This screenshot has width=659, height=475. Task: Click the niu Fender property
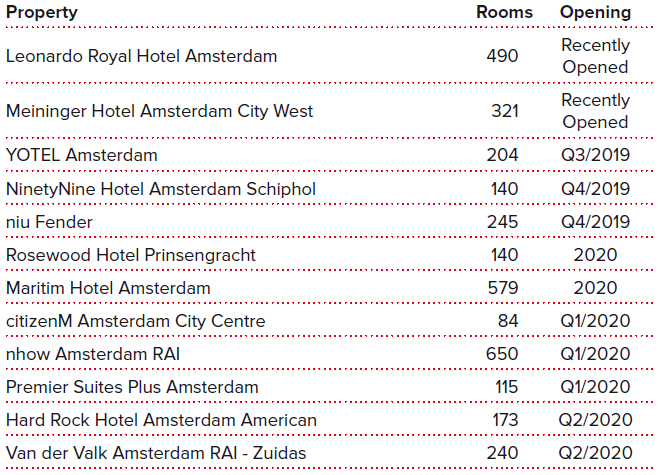[49, 222]
